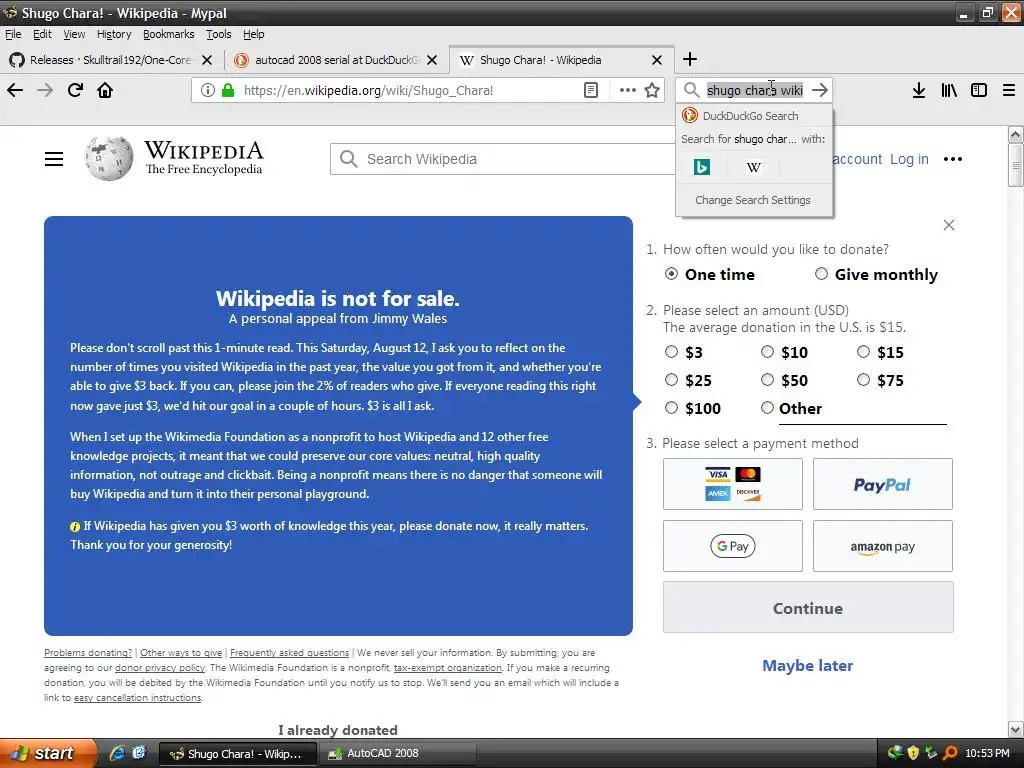
Task: Search with Bing engine icon
Action: click(702, 167)
